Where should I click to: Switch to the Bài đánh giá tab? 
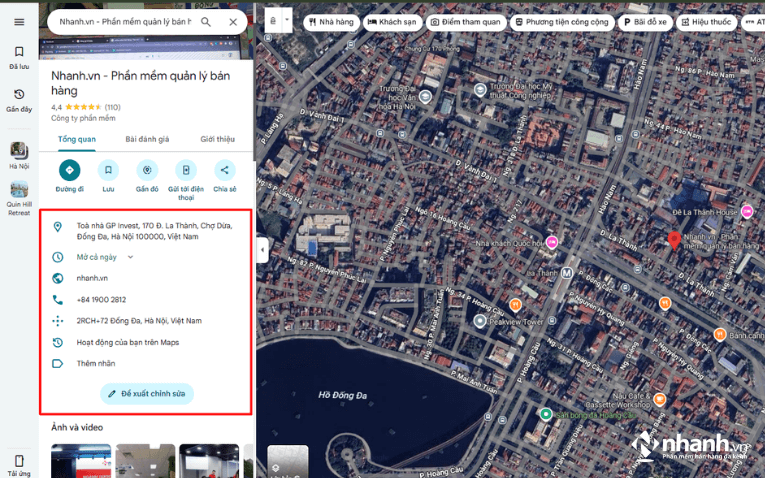tap(147, 139)
